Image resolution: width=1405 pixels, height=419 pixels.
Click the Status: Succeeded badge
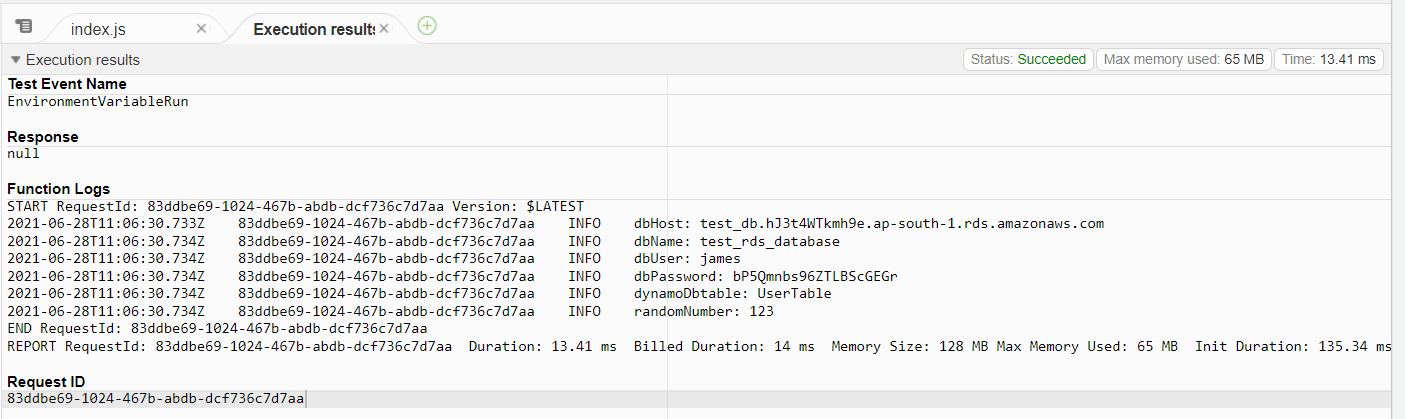[1028, 59]
